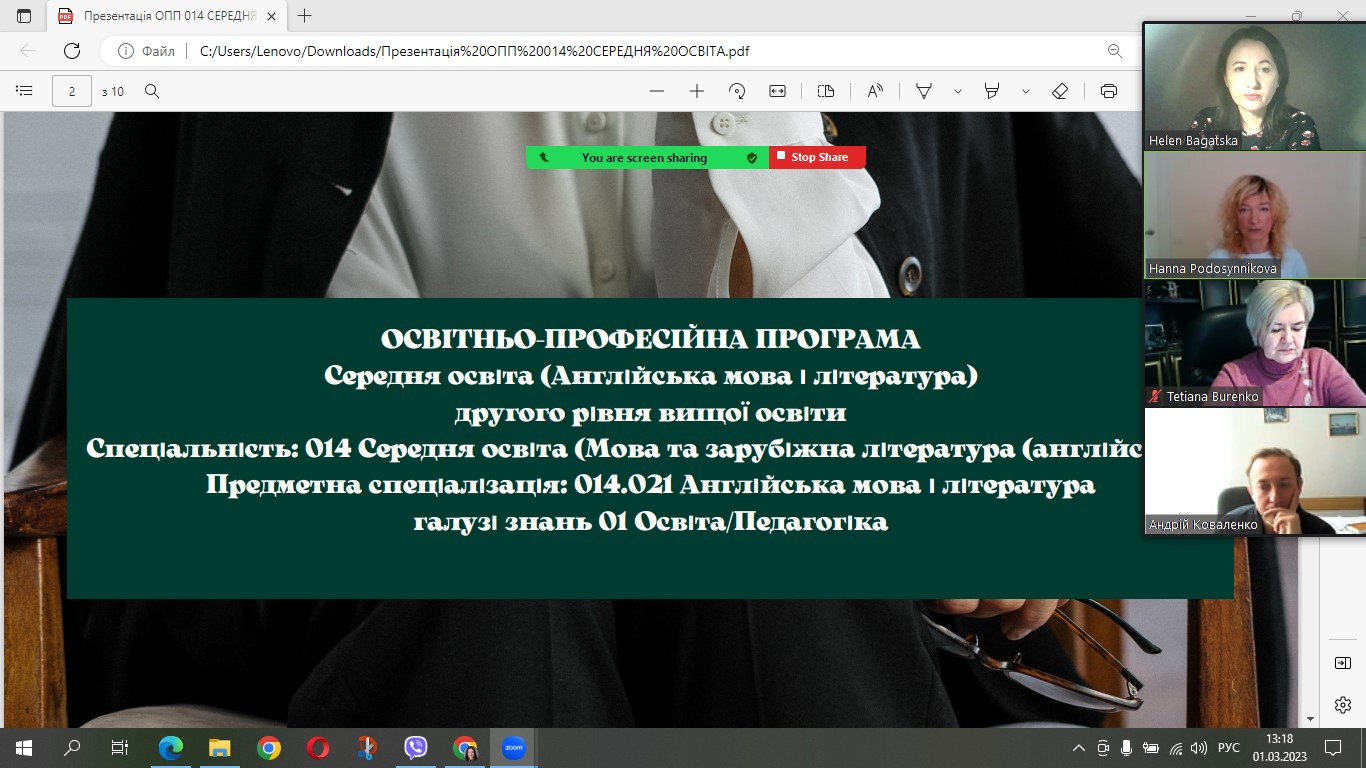The height and width of the screenshot is (768, 1366).
Task: Expand the Highlight color options dropdown
Action: (x=1026, y=91)
